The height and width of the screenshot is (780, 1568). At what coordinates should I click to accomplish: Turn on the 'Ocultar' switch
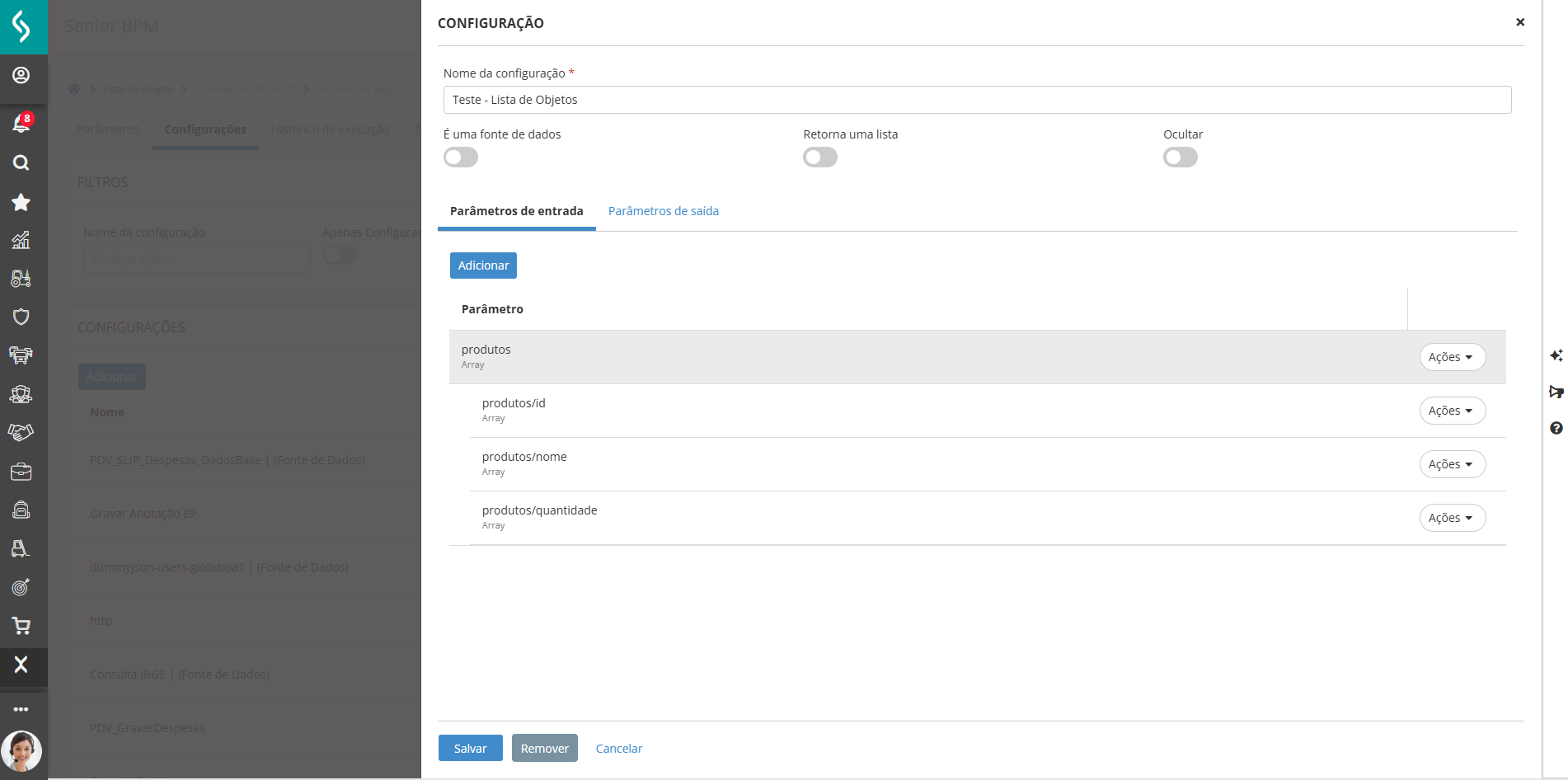click(x=1180, y=157)
